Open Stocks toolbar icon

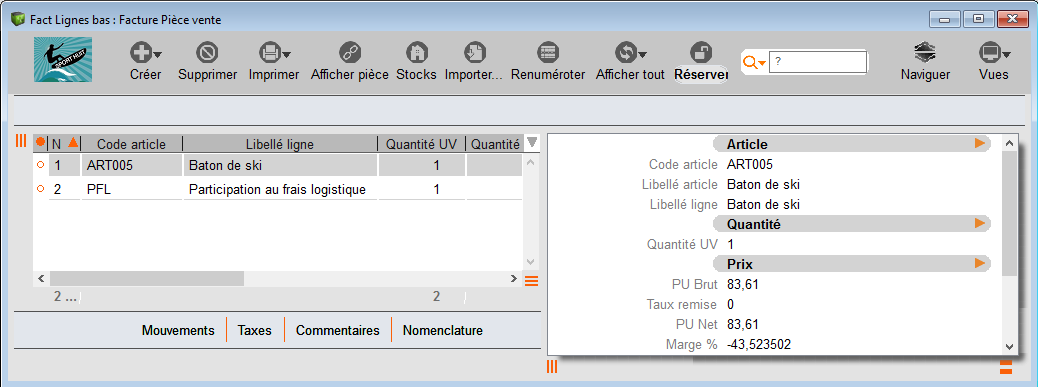416,52
